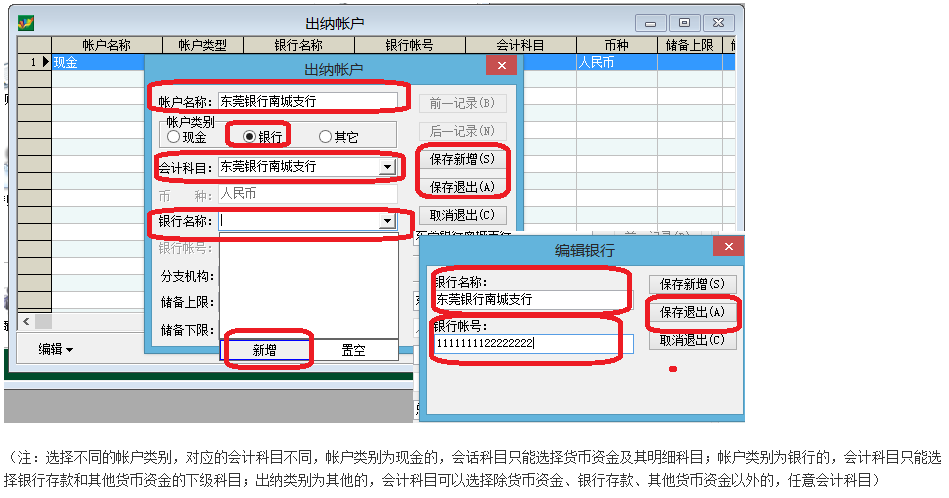Click the disabled 币种 field showing 人民币
This screenshot has width=949, height=498.
pyautogui.click(x=307, y=194)
